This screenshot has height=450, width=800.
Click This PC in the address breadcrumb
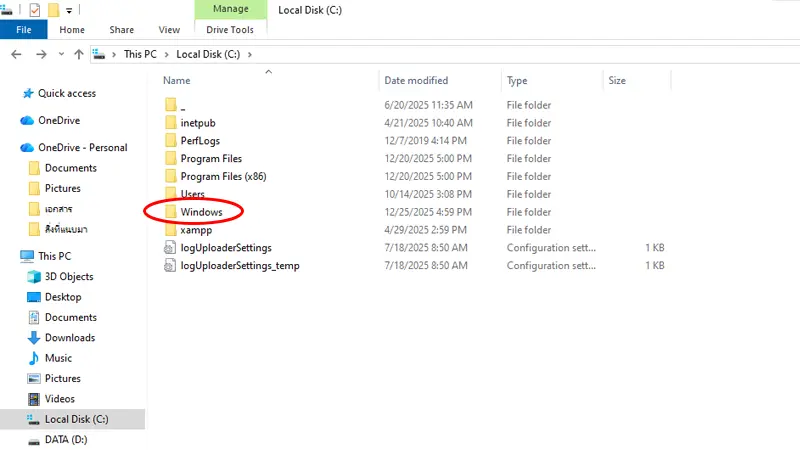pos(139,54)
